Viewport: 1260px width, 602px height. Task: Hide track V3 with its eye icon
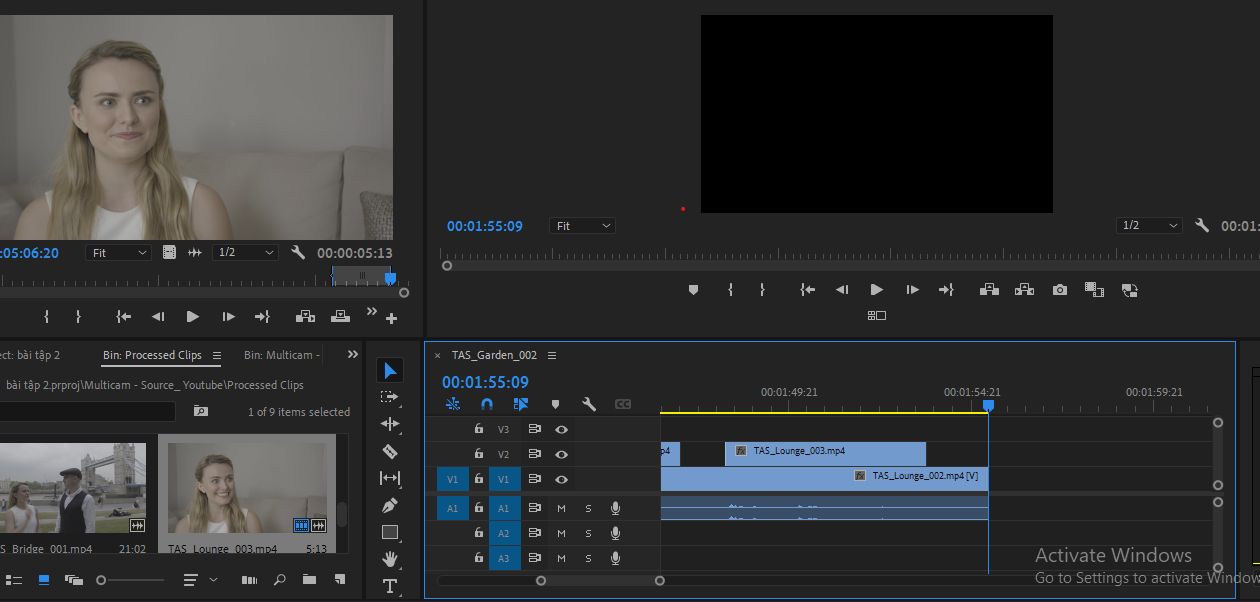pos(562,429)
